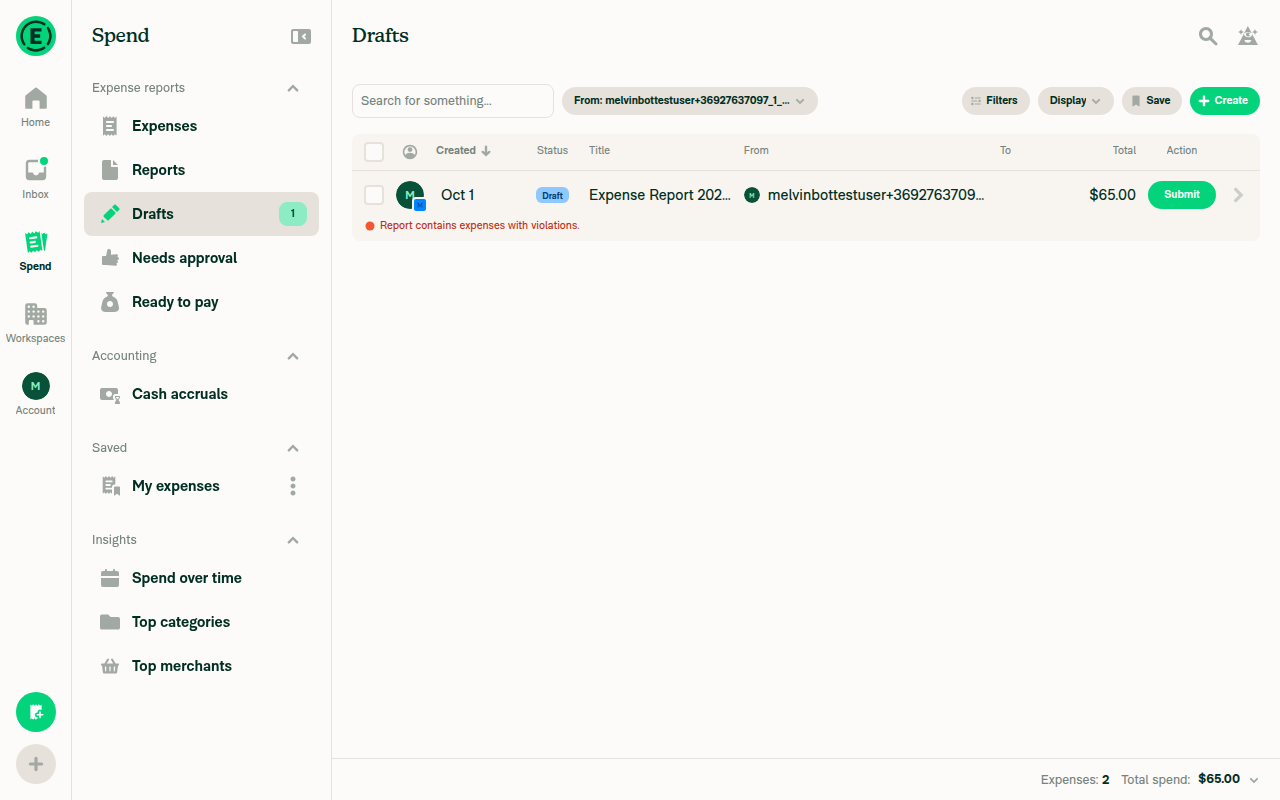Click the avatar column header icon
This screenshot has height=800, width=1280.
coord(410,151)
